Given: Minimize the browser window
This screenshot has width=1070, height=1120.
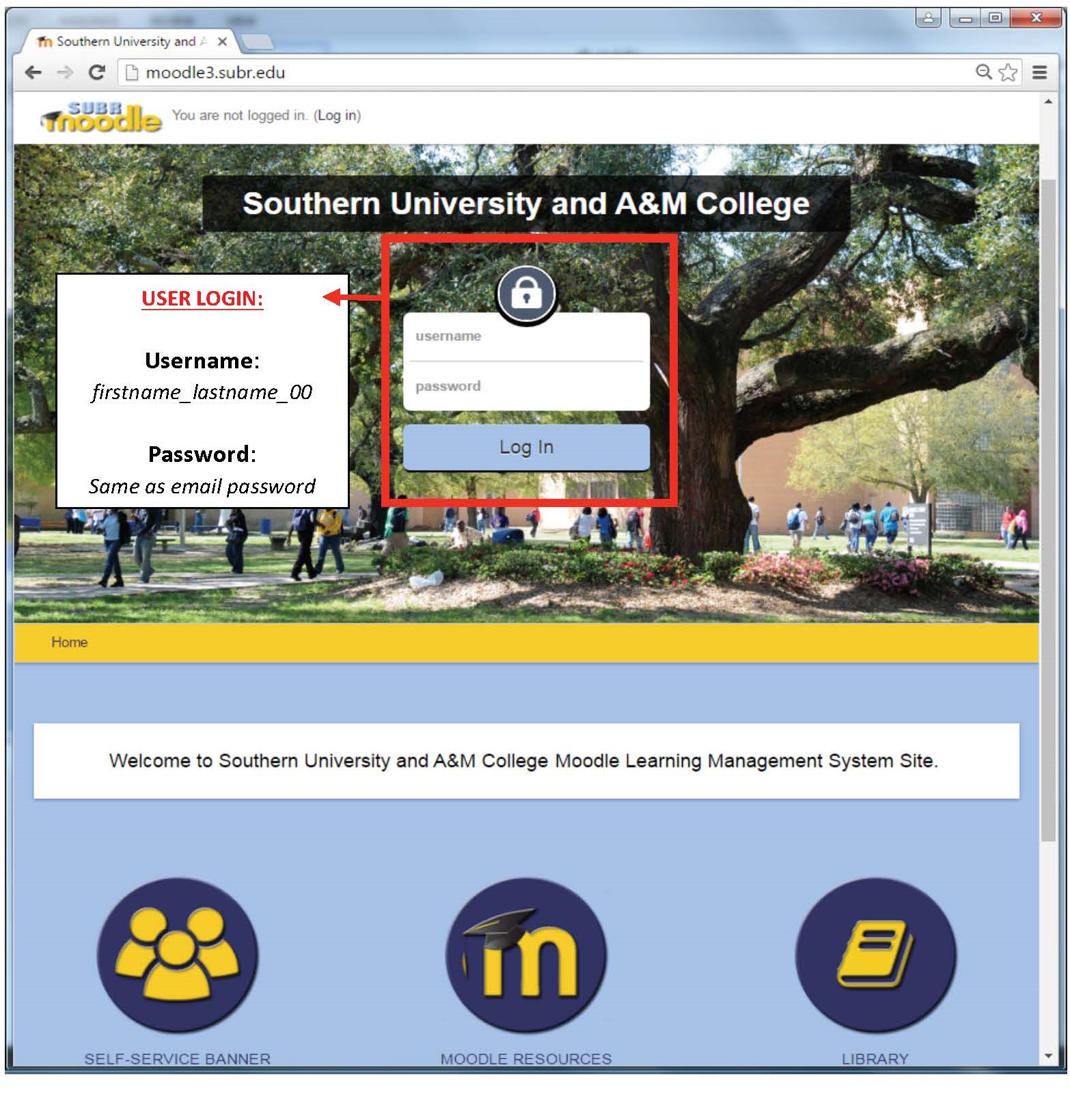Looking at the screenshot, I should point(965,18).
